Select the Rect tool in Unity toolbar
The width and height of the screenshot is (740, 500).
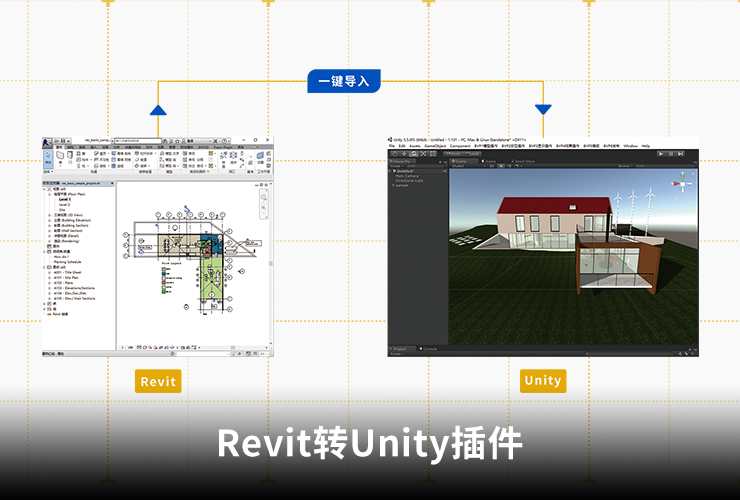click(x=432, y=154)
